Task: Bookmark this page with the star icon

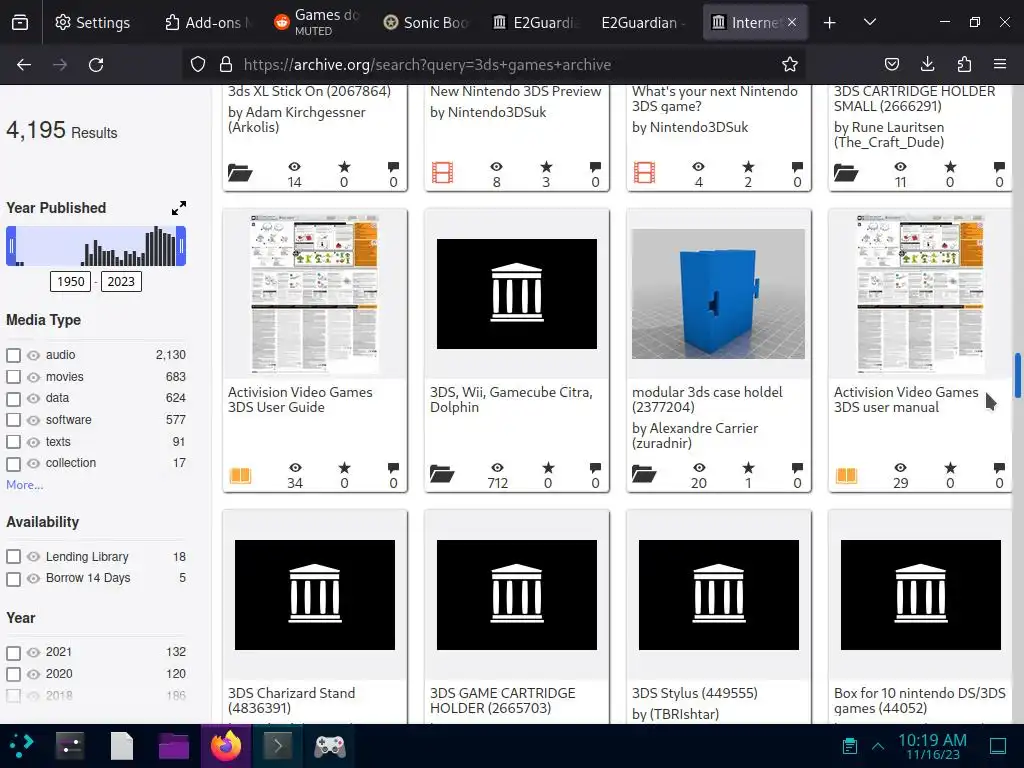Action: click(790, 65)
